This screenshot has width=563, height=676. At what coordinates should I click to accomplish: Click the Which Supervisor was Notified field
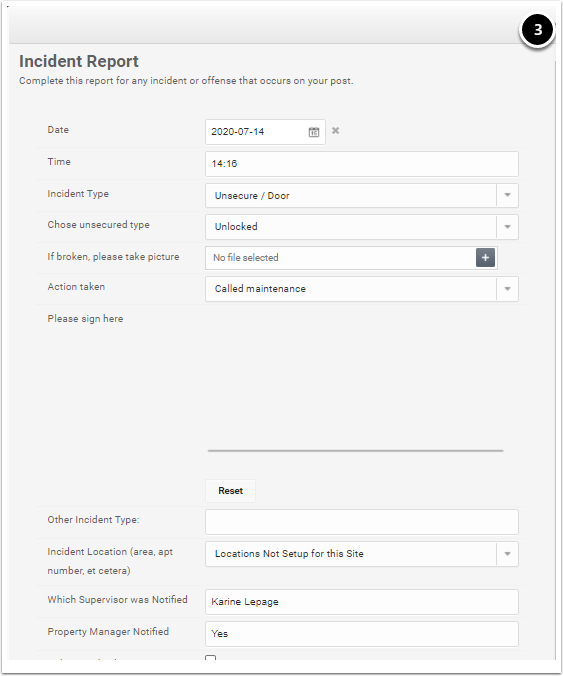[362, 602]
